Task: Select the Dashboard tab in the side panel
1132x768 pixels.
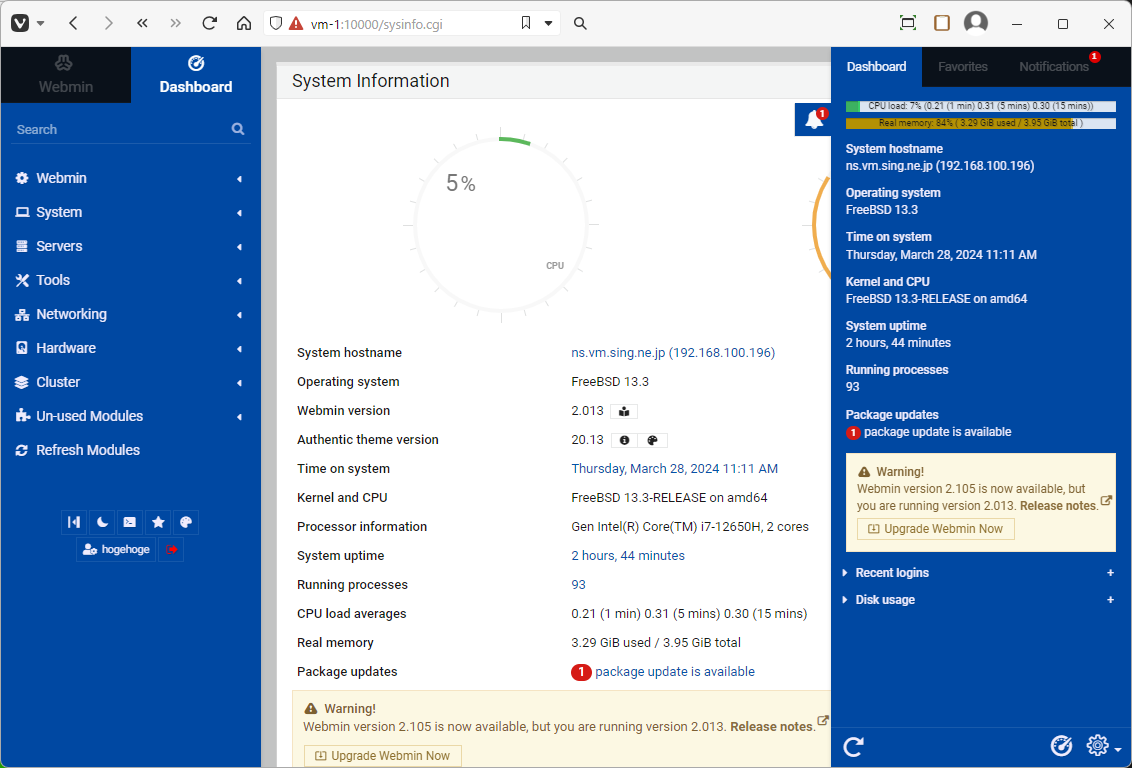Action: coord(876,66)
